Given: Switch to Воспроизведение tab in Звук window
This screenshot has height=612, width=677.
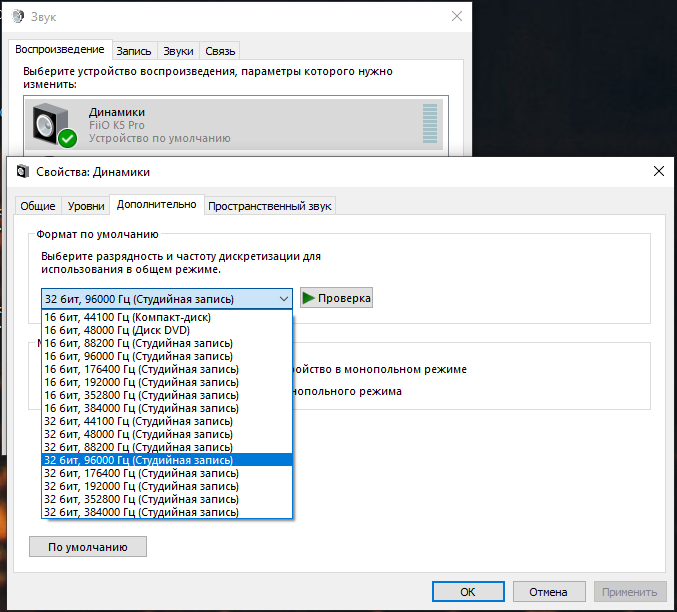Looking at the screenshot, I should [x=60, y=49].
